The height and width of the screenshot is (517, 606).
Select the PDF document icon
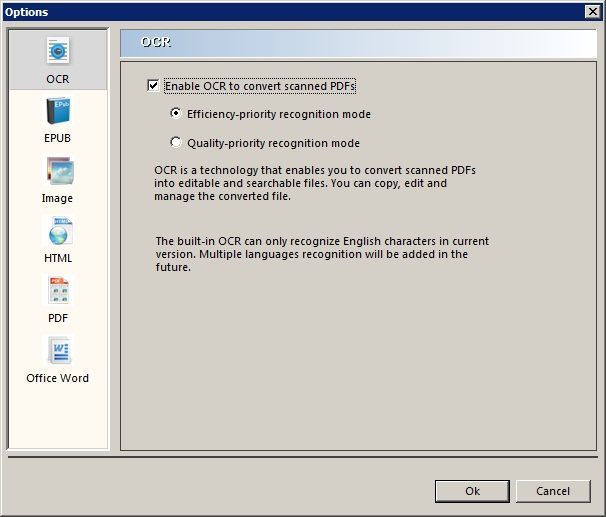pyautogui.click(x=59, y=291)
